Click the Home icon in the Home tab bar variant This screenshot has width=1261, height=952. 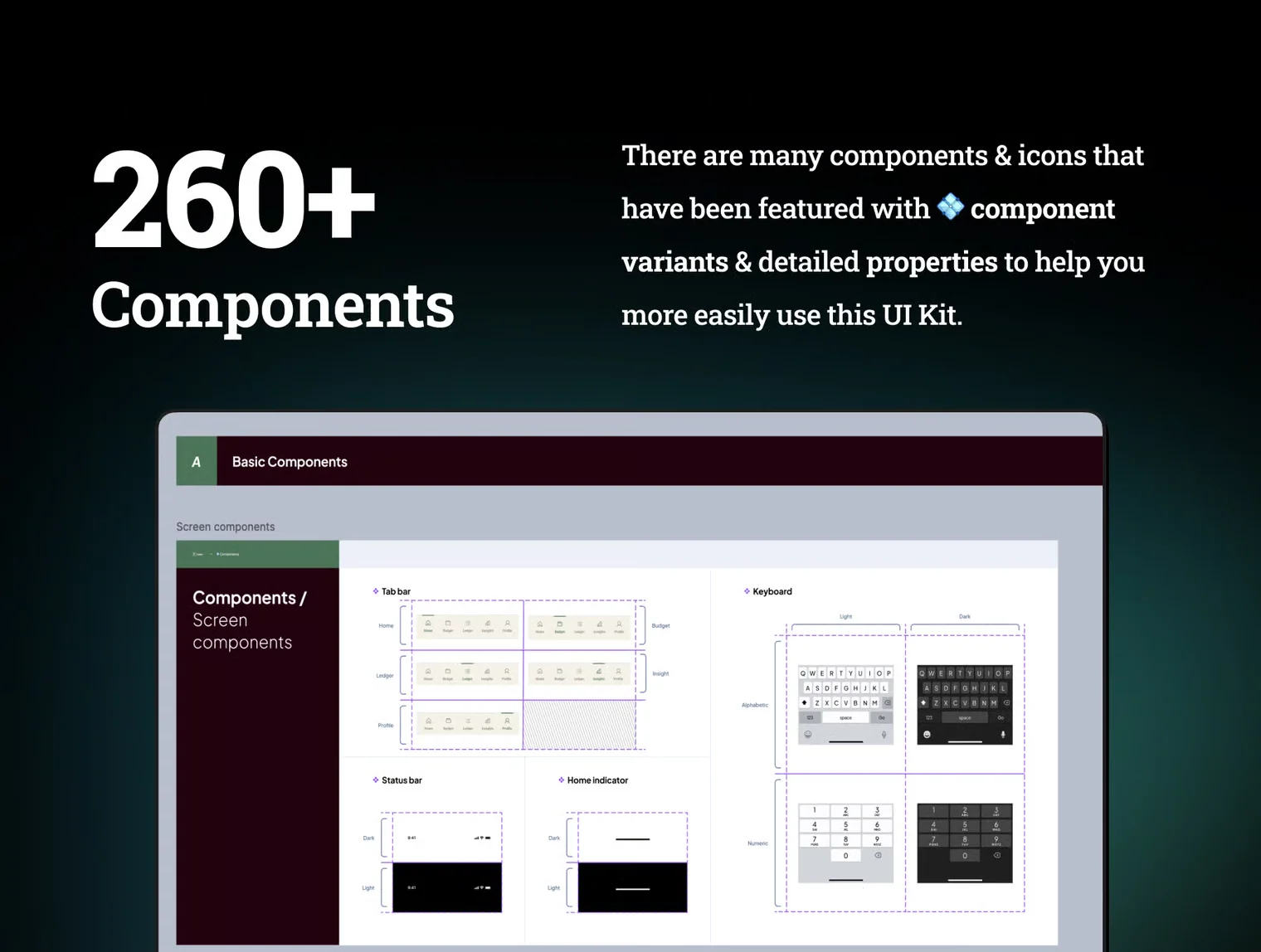click(x=428, y=624)
